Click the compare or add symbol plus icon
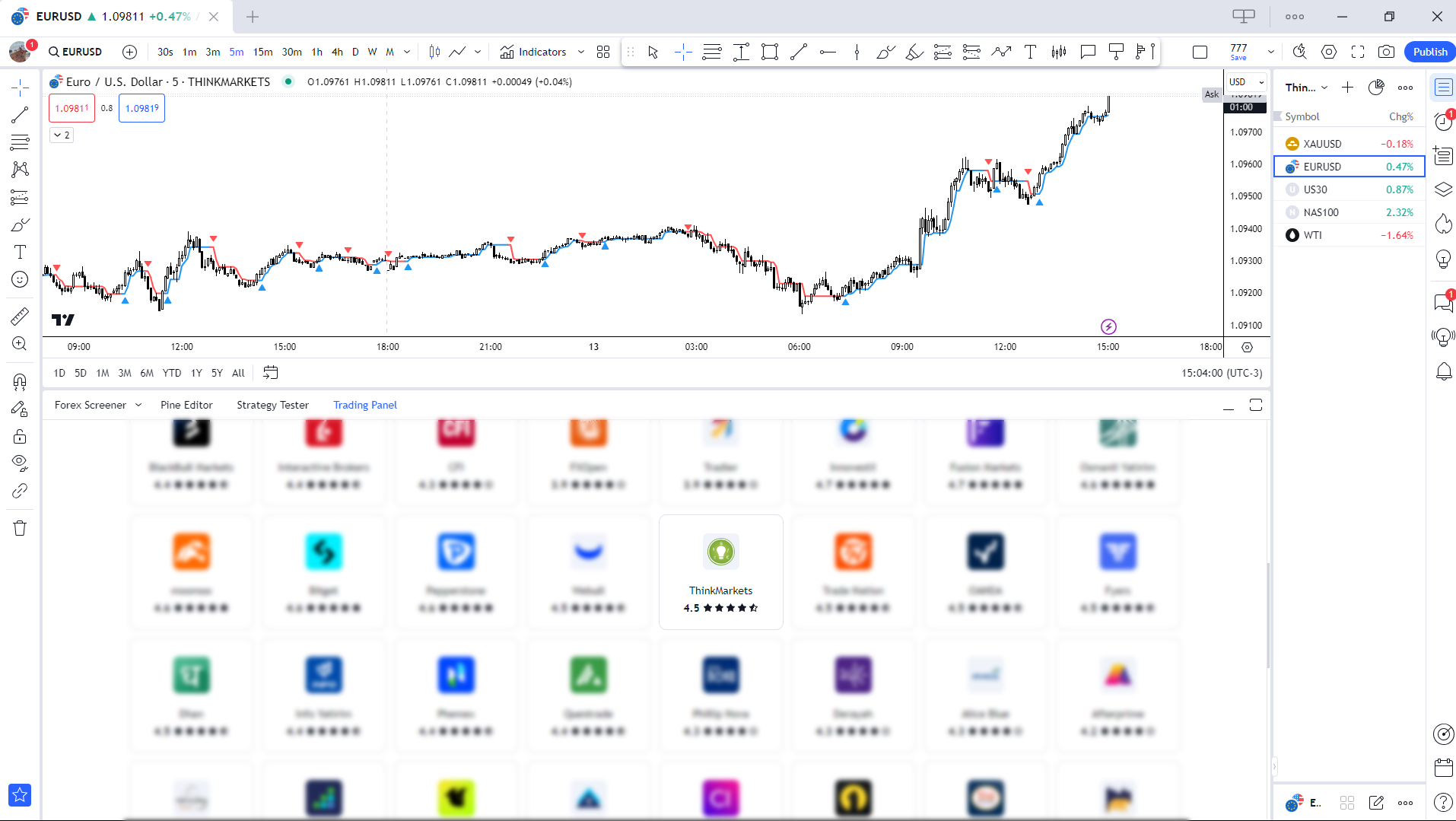 (x=129, y=52)
